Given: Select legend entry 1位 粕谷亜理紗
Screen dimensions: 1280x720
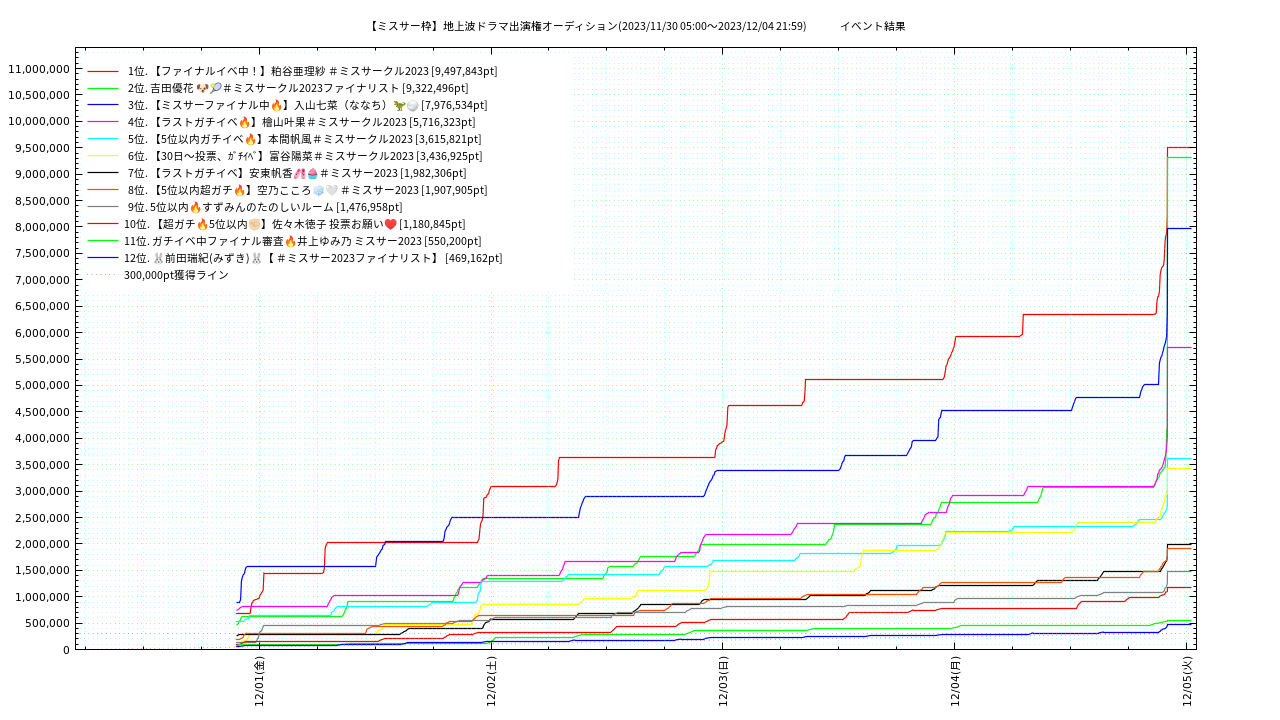Looking at the screenshot, I should click(x=312, y=71).
